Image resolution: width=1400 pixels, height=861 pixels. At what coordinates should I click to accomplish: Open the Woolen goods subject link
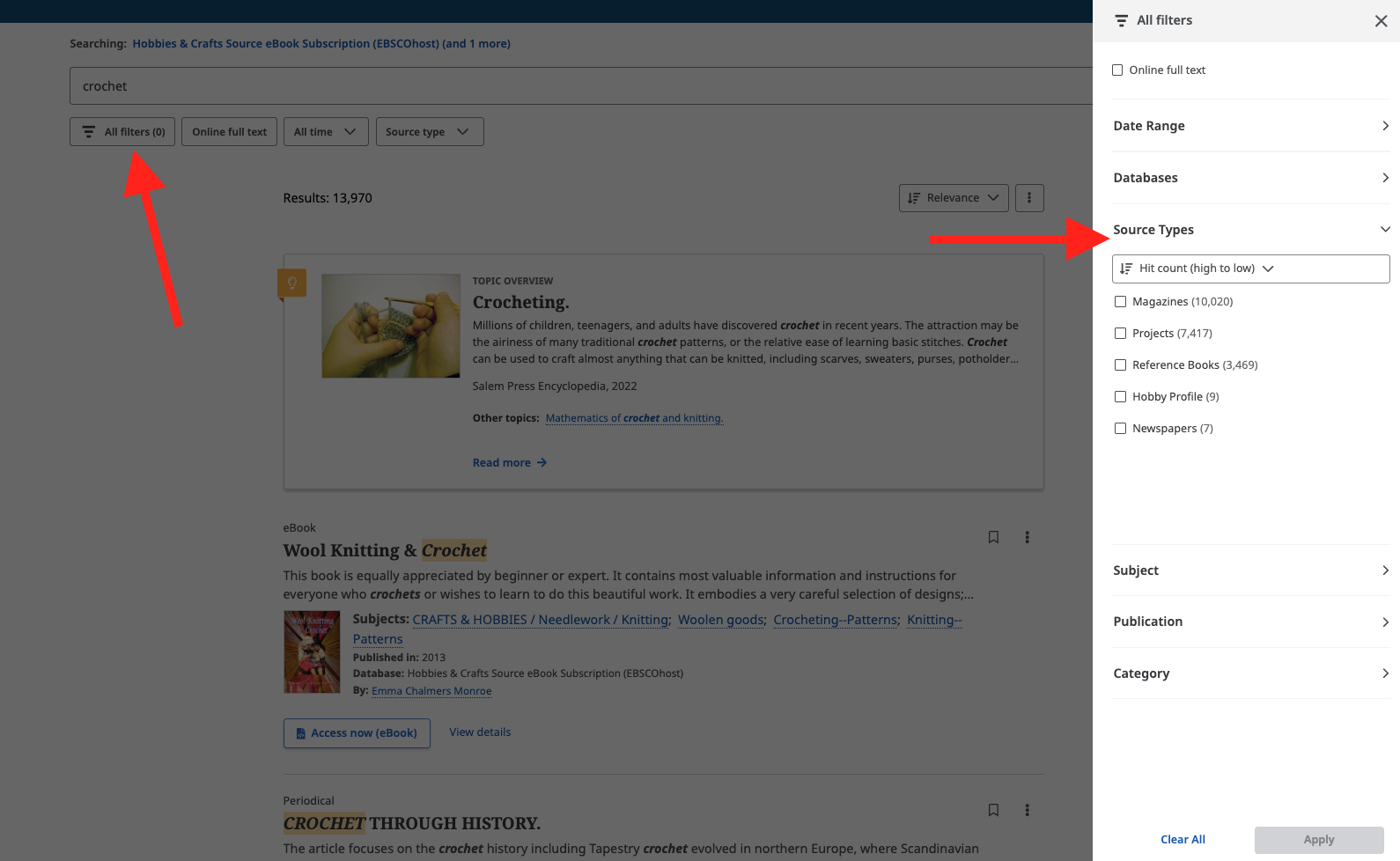722,620
